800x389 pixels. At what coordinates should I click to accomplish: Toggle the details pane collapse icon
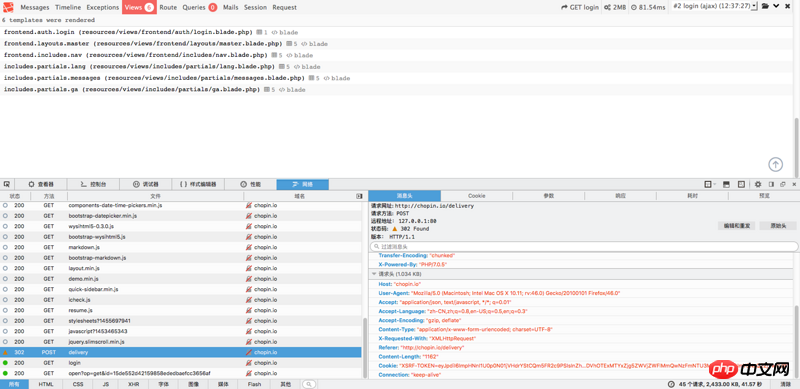(x=359, y=196)
